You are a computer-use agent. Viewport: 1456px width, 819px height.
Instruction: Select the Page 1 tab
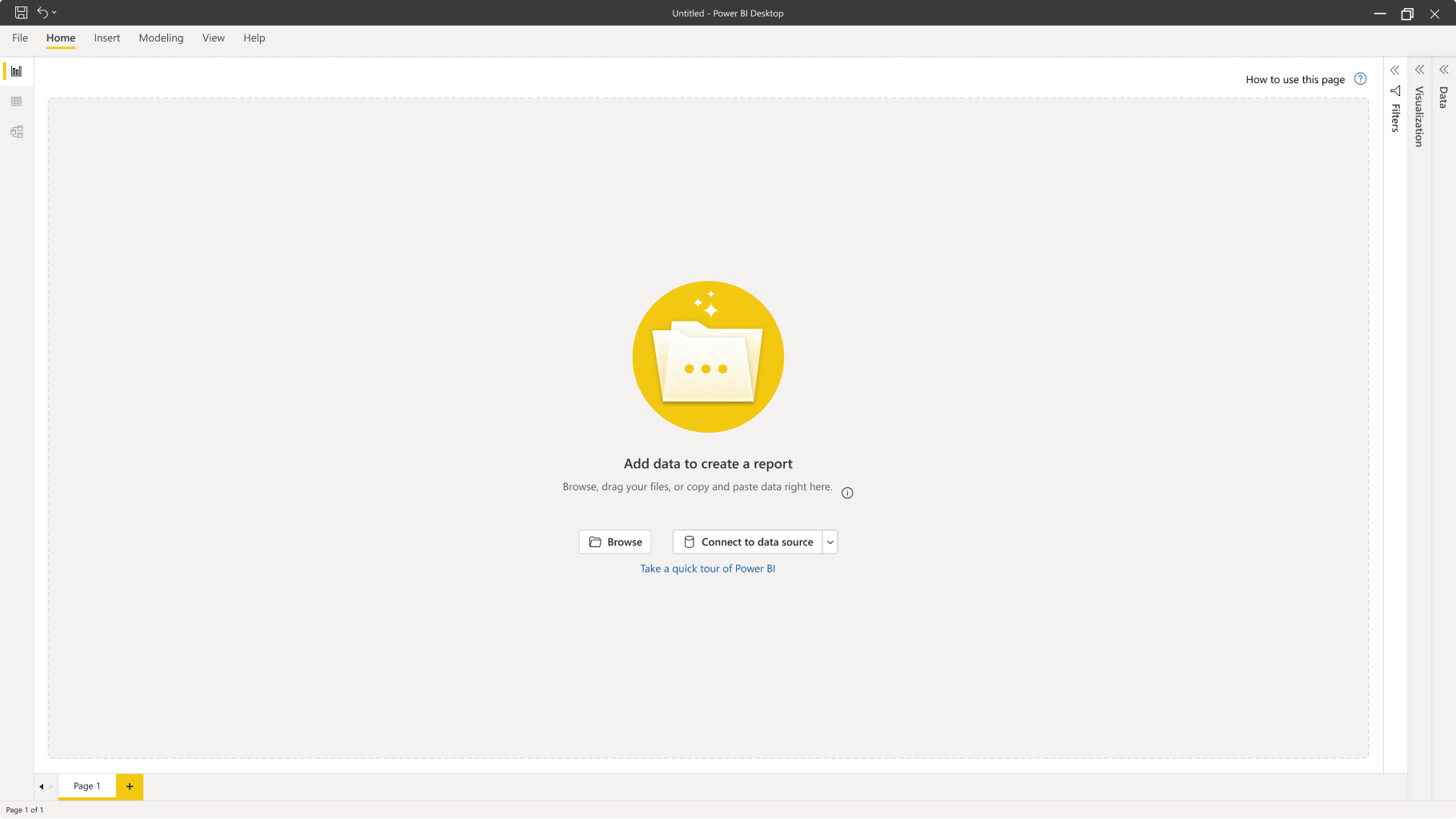click(x=86, y=786)
